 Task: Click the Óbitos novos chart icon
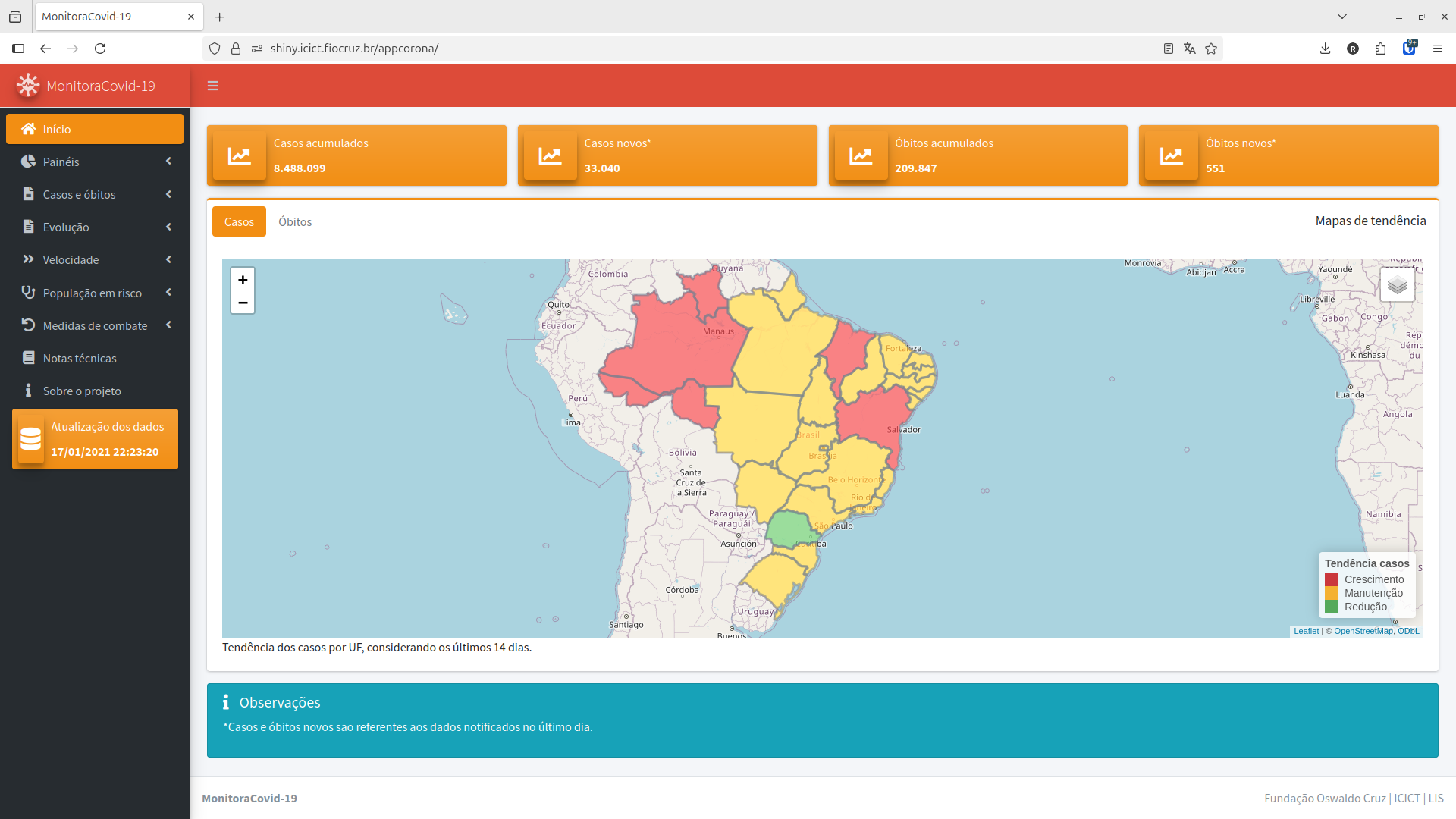click(x=1172, y=155)
